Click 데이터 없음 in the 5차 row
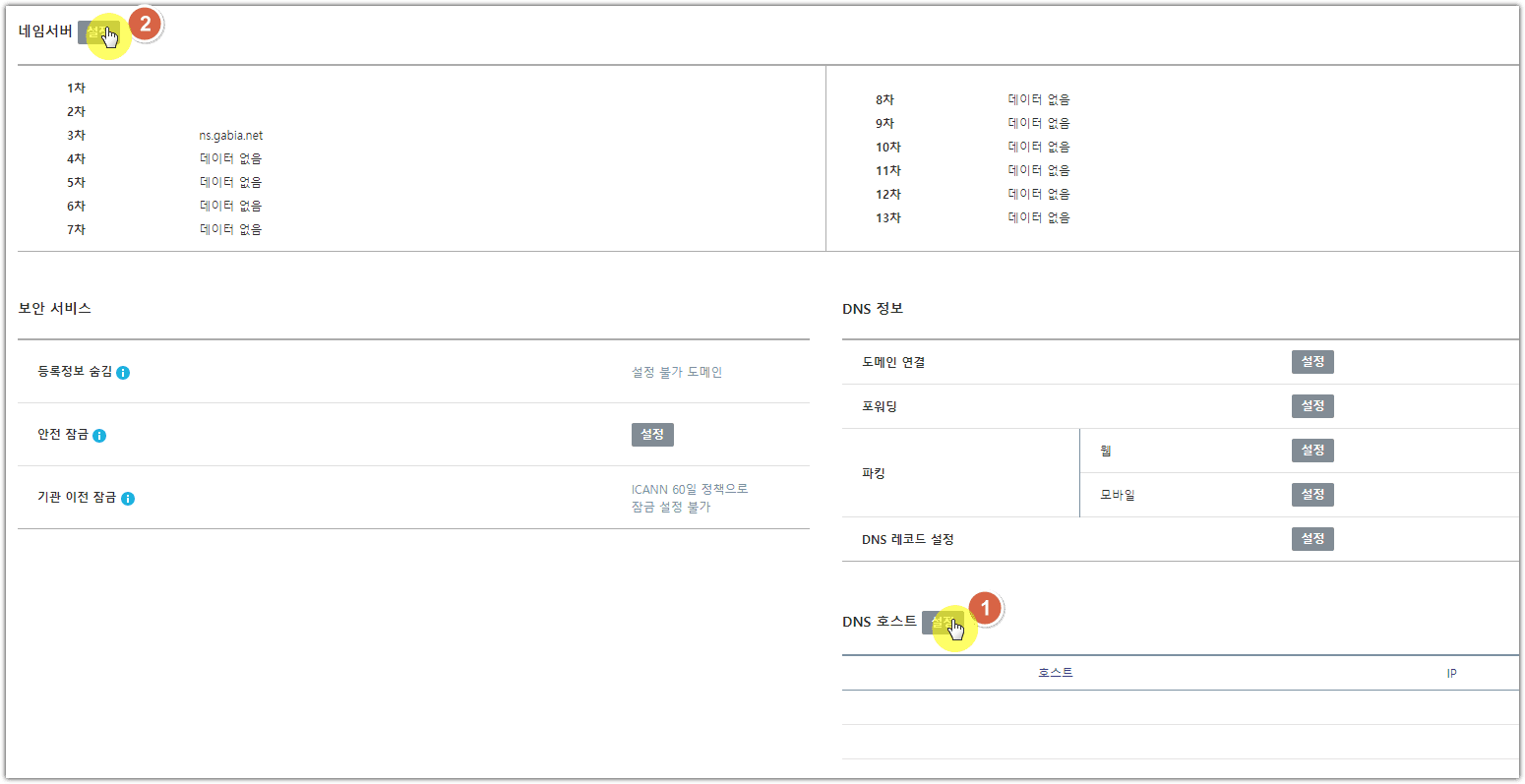The height and width of the screenshot is (784, 1525). coord(231,182)
